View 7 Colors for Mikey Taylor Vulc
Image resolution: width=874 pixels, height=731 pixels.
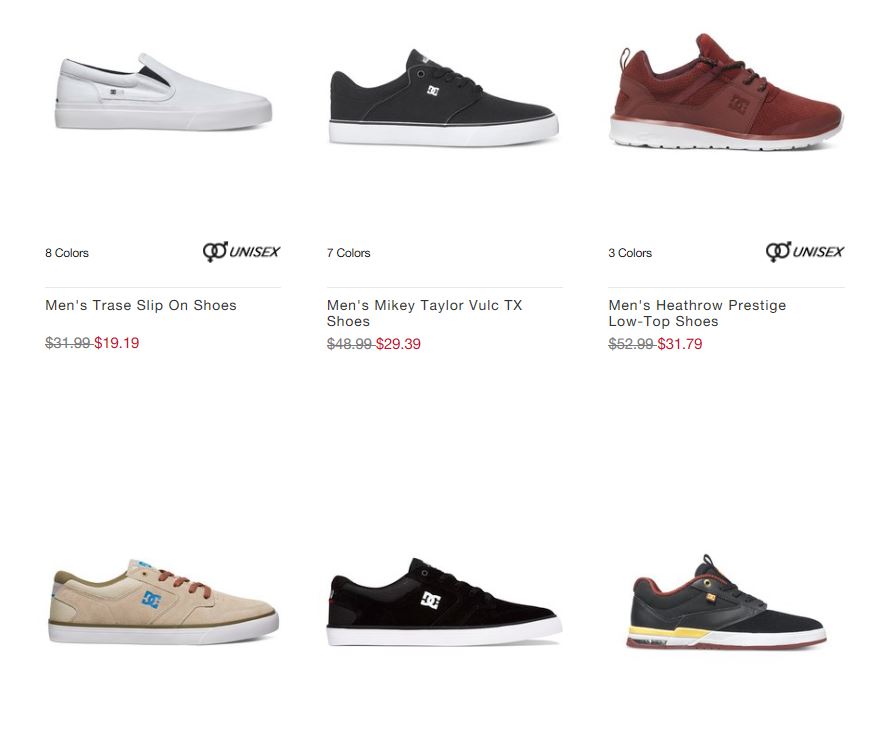coord(348,253)
